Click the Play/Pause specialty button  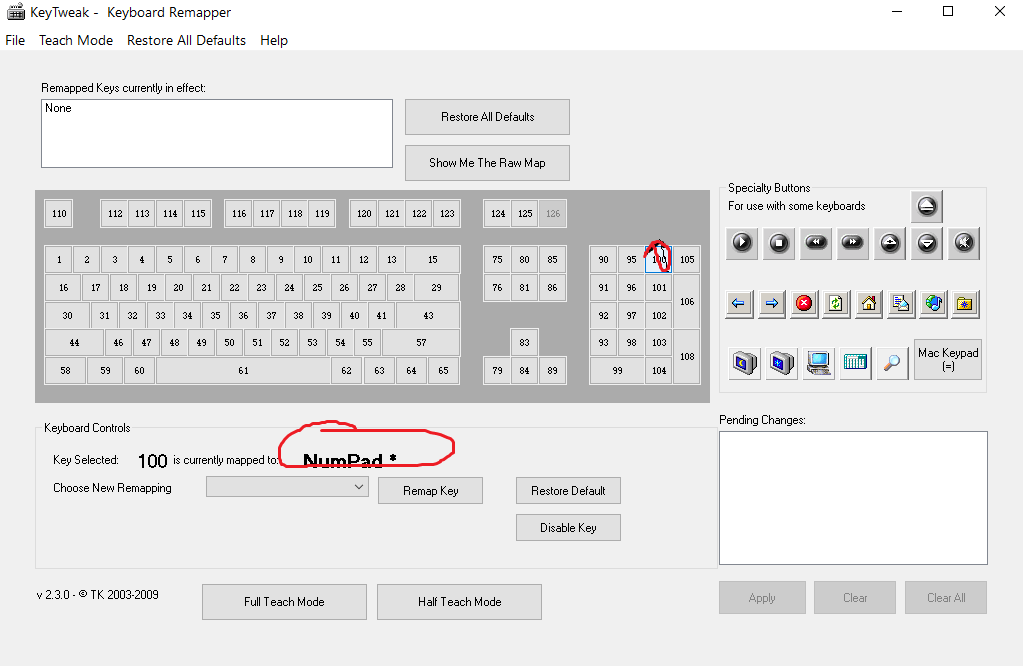pyautogui.click(x=741, y=242)
